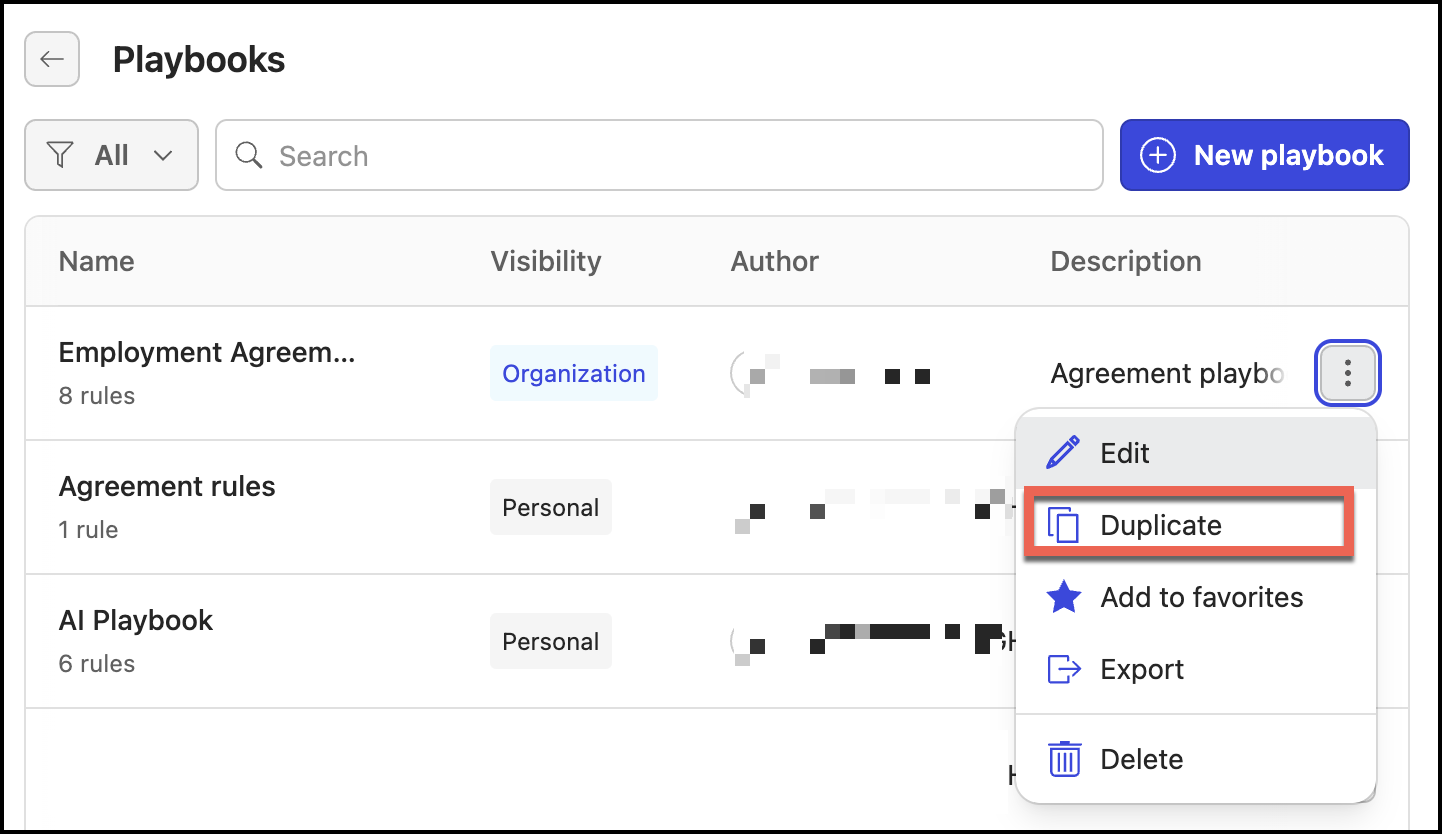Click the chevron next to All
Viewport: 1442px width, 834px height.
tap(162, 156)
